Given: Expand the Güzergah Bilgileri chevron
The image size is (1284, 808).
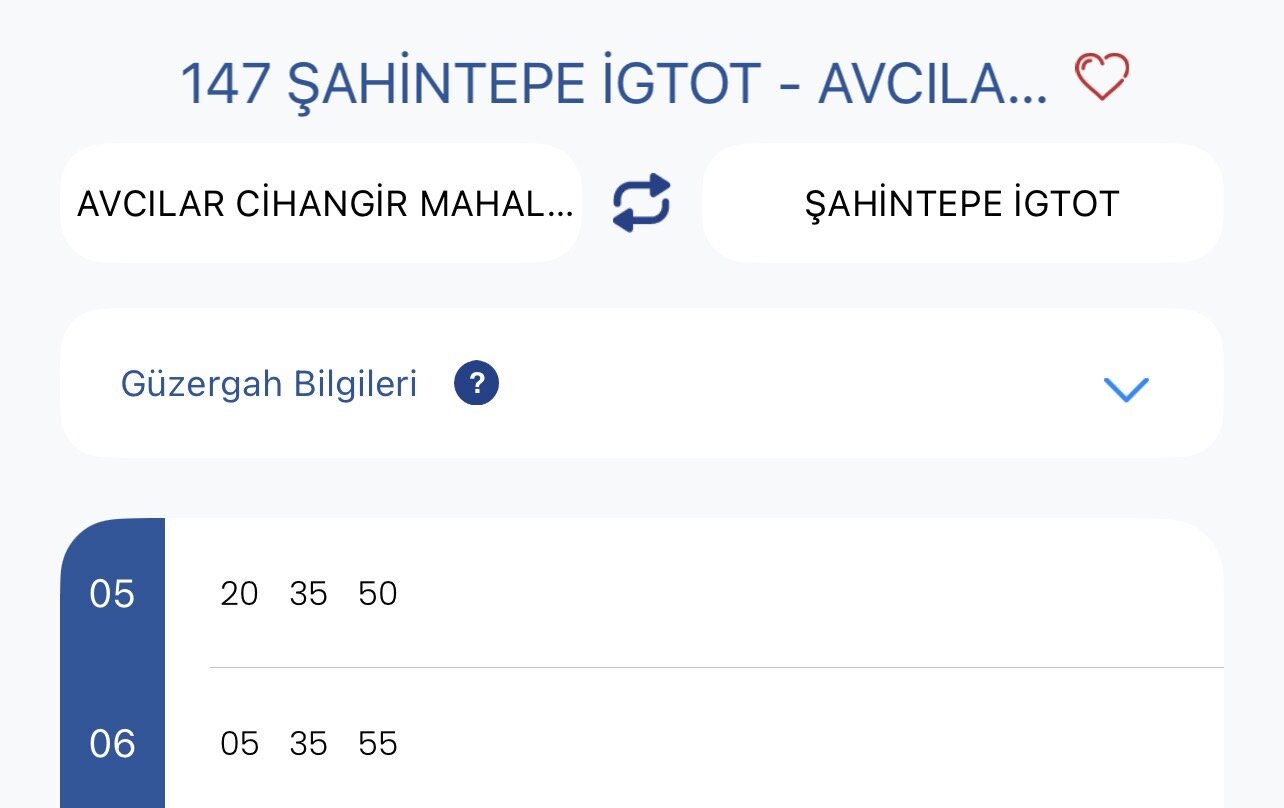Looking at the screenshot, I should tap(1126, 389).
